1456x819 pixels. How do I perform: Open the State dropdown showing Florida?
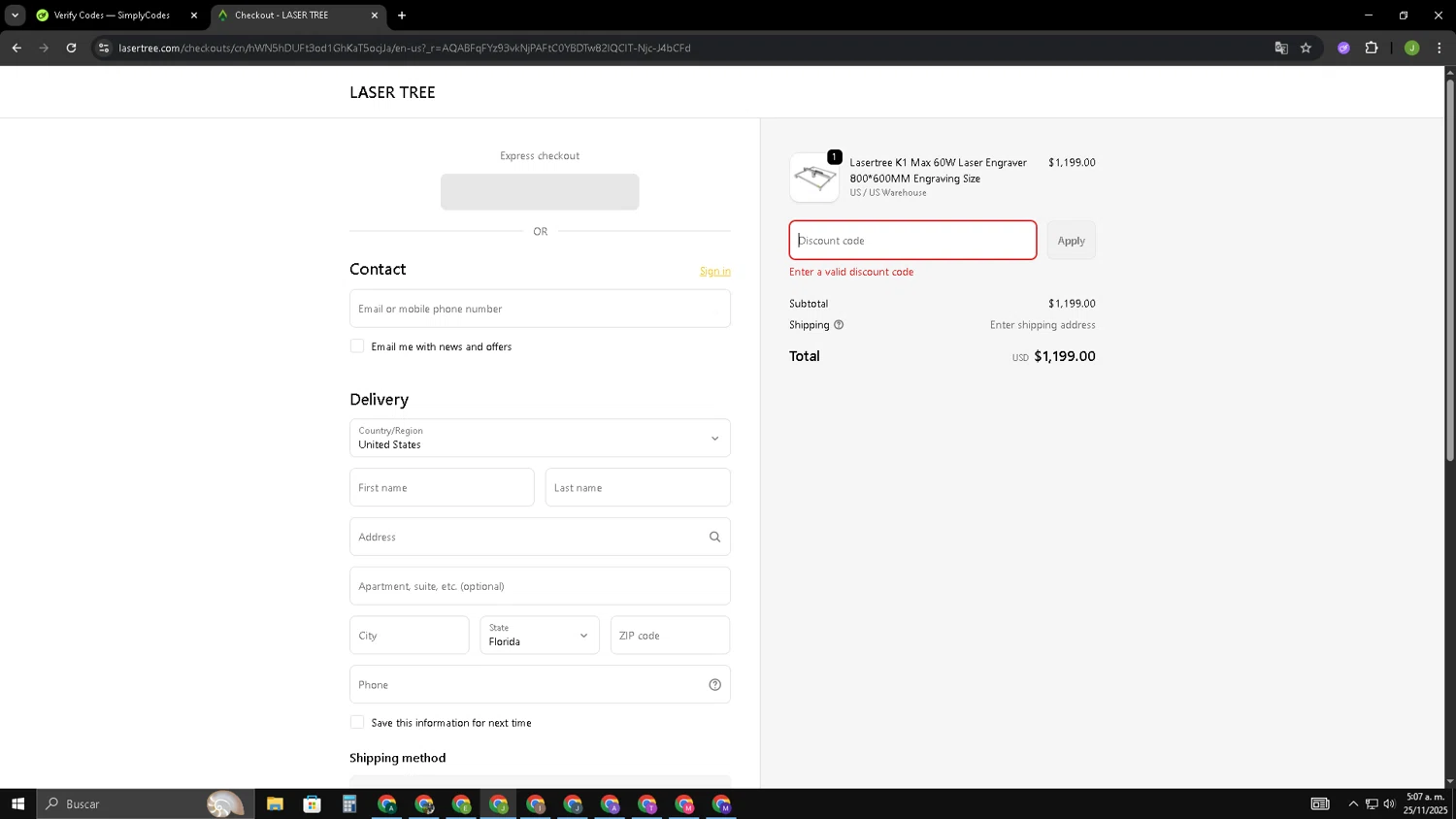(x=540, y=636)
